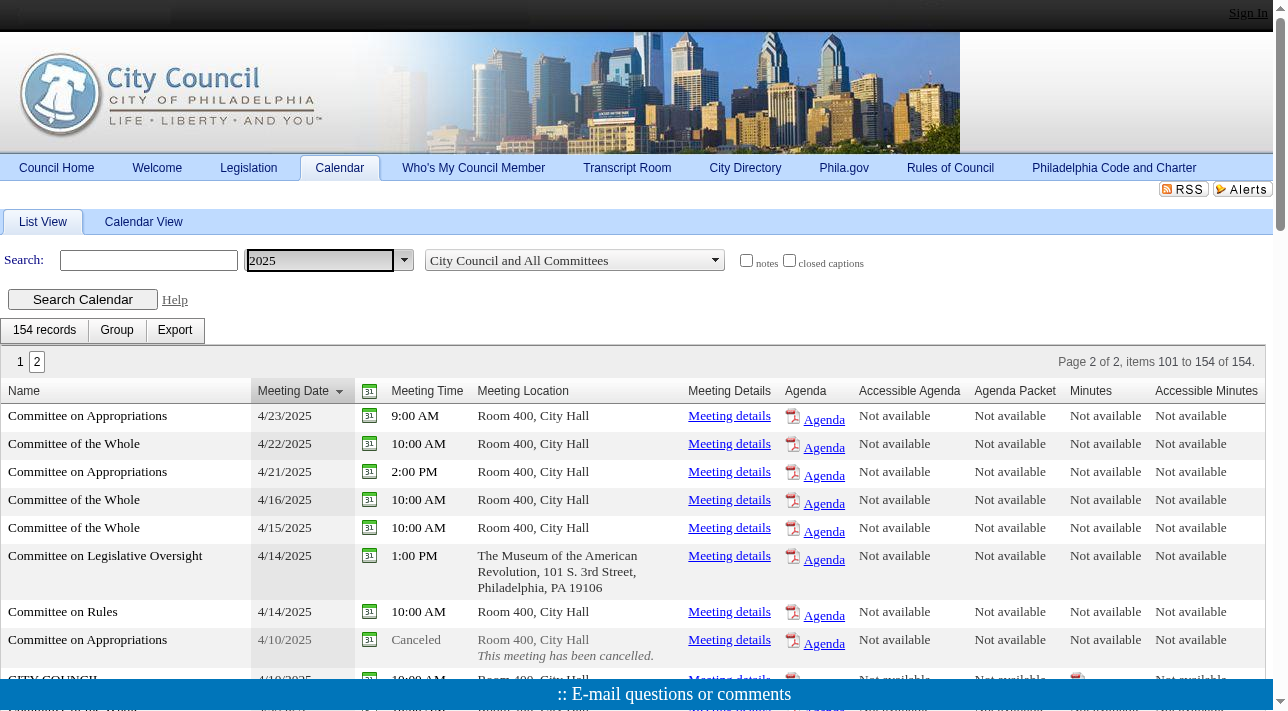The image size is (1288, 711).
Task: Open PDF agenda icon for Committee on Rules
Action: point(793,613)
